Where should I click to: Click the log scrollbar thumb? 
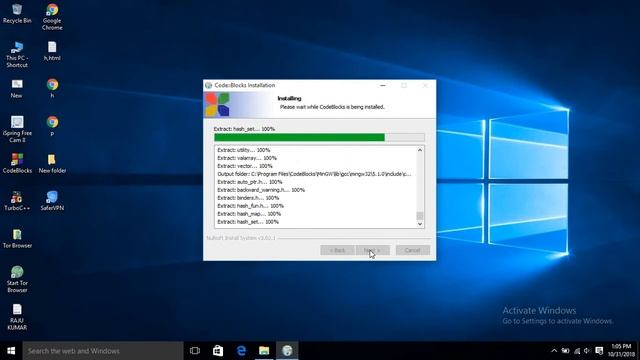[420, 216]
